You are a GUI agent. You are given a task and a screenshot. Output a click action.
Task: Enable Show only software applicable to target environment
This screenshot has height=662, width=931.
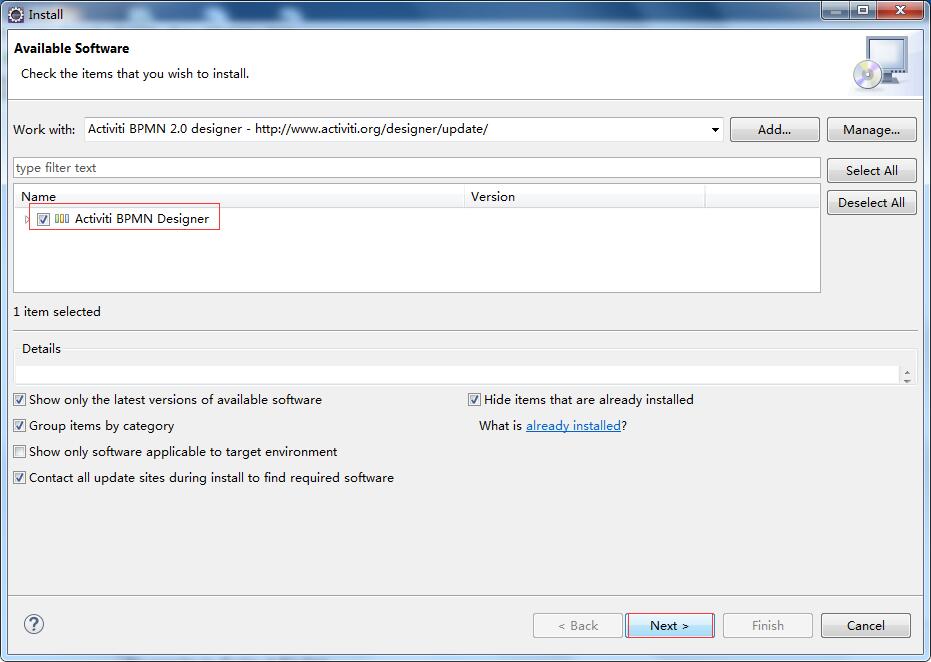tap(20, 452)
